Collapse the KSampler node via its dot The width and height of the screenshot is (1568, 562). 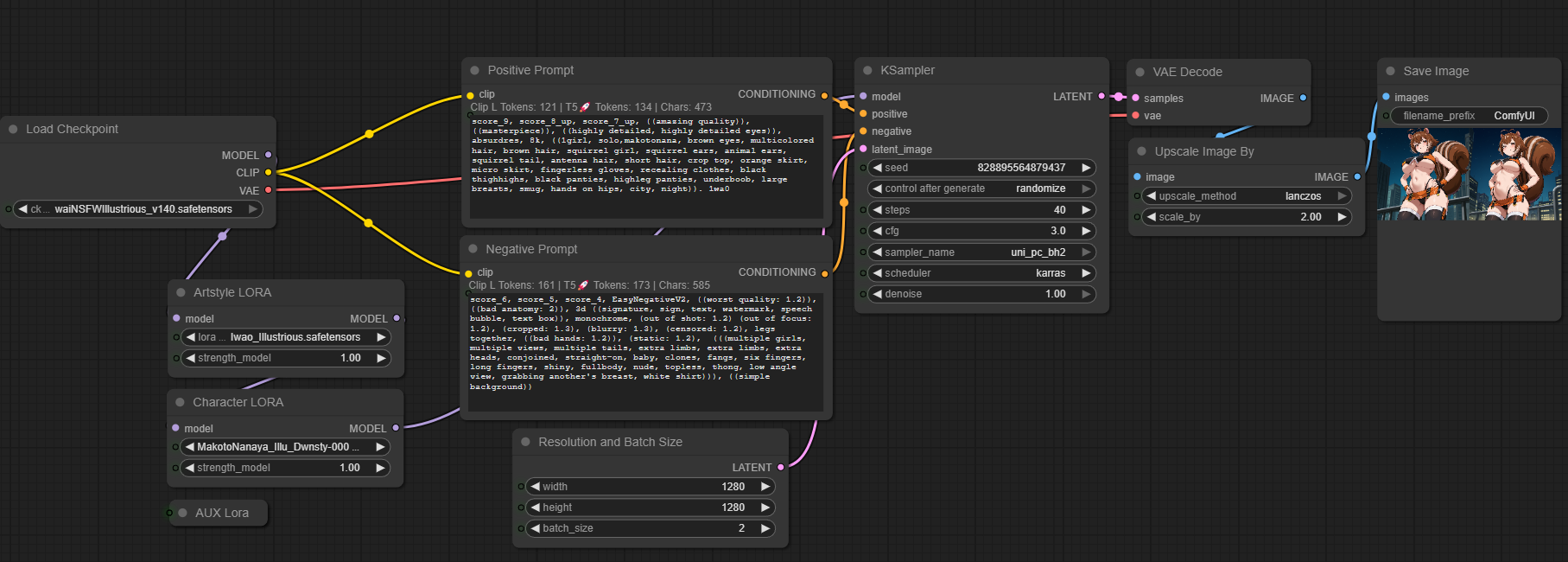pos(867,70)
